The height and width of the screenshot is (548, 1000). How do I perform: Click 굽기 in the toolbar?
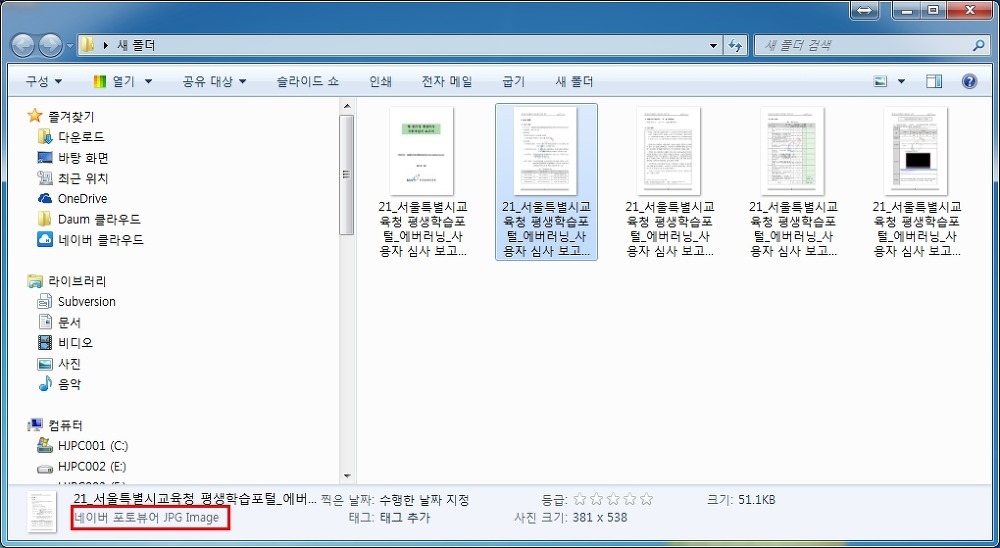513,82
